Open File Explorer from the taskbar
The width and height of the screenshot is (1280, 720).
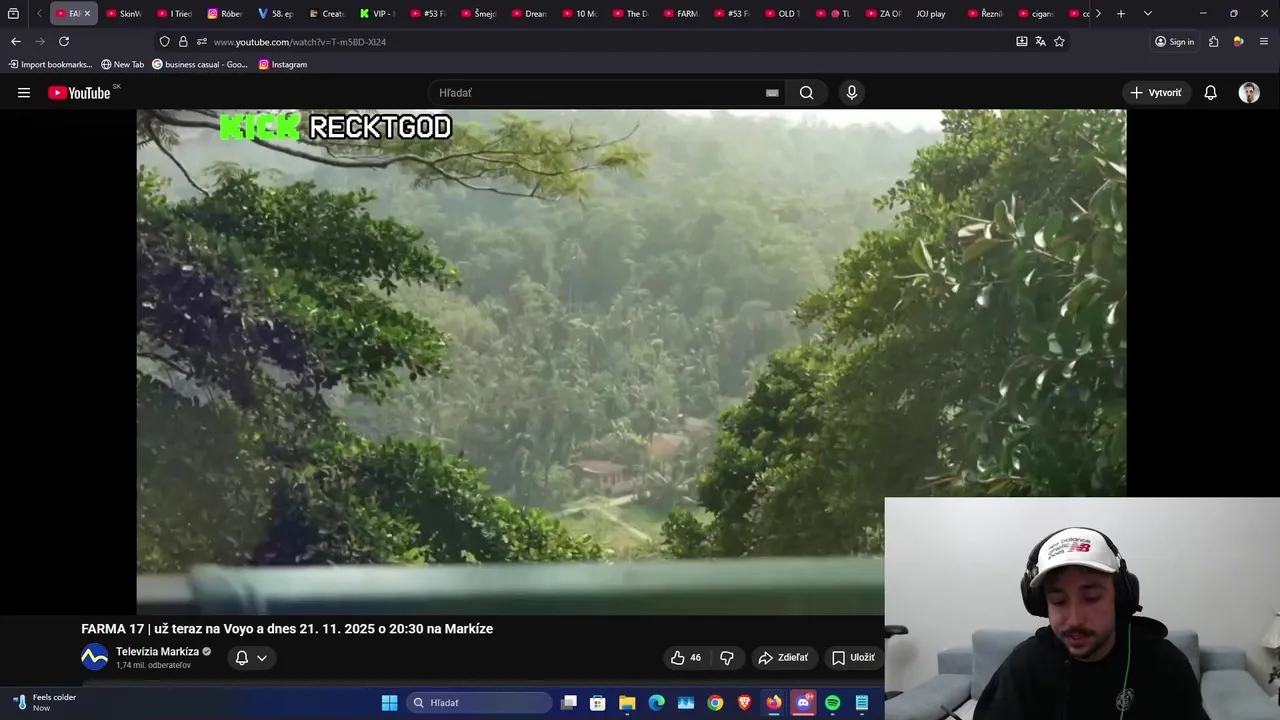coord(627,703)
